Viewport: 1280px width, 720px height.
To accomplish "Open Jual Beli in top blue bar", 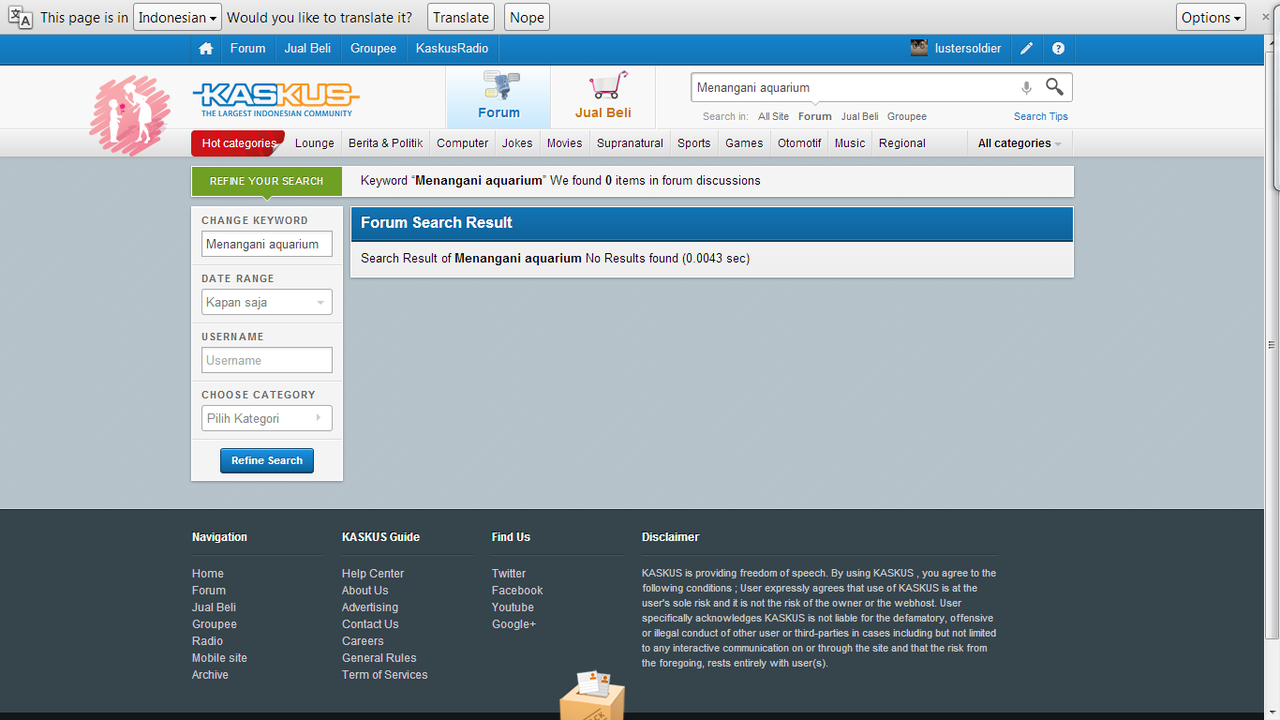I will (308, 48).
